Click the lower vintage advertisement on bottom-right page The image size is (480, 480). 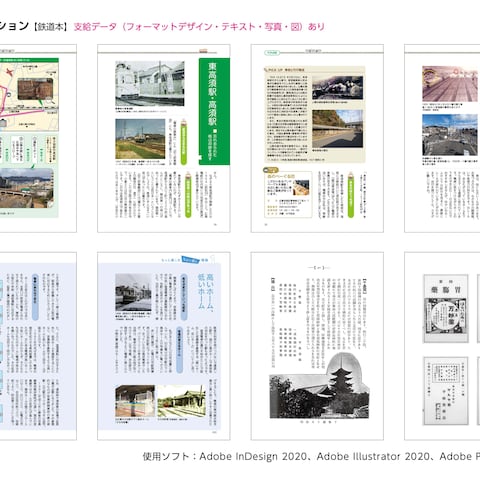446,391
